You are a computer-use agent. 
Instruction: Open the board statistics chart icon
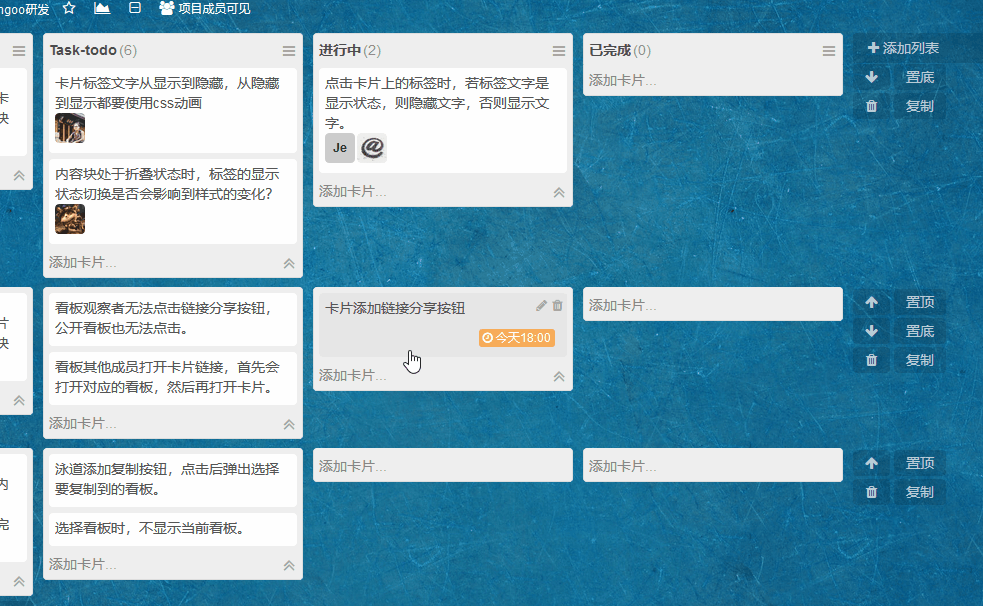click(x=102, y=8)
